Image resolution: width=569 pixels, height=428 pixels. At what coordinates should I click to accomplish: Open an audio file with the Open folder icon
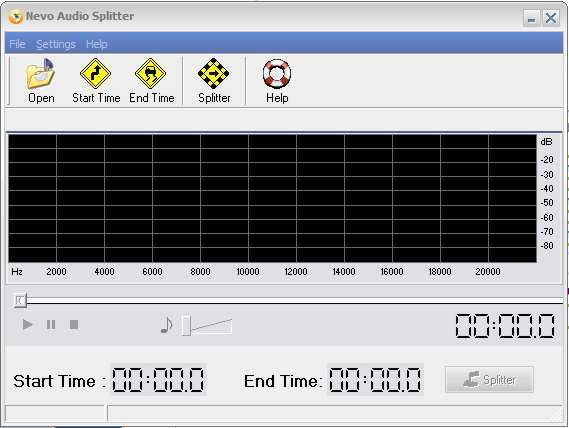41,74
